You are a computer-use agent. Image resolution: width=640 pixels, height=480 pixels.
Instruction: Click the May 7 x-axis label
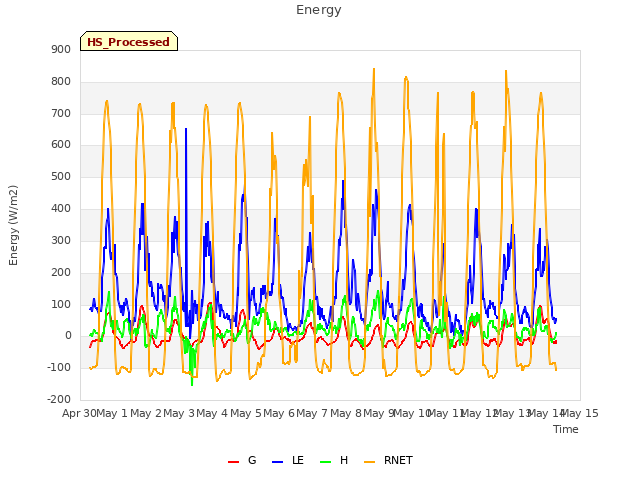pyautogui.click(x=312, y=414)
